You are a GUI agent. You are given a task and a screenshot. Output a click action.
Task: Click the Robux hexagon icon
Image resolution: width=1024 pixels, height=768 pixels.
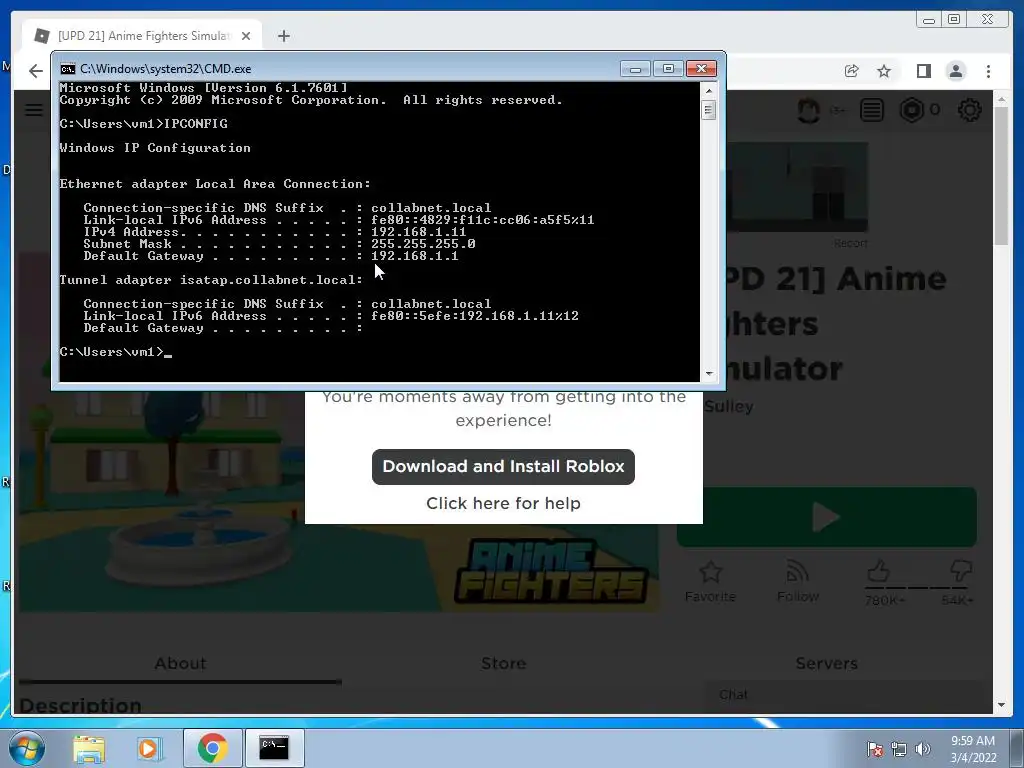pos(912,110)
